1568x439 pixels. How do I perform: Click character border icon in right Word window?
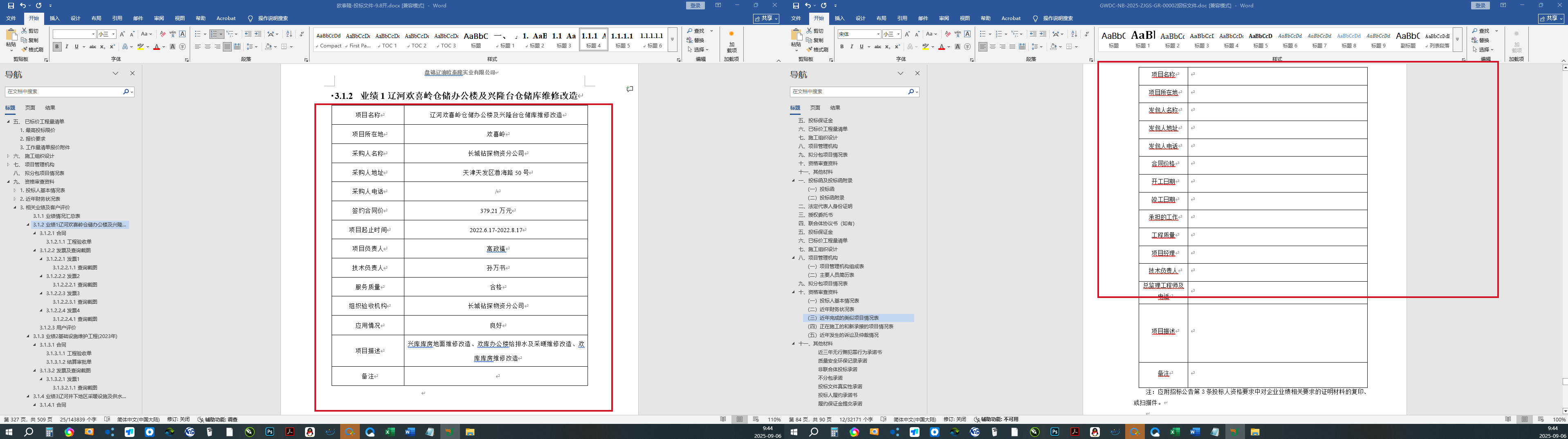(x=967, y=34)
